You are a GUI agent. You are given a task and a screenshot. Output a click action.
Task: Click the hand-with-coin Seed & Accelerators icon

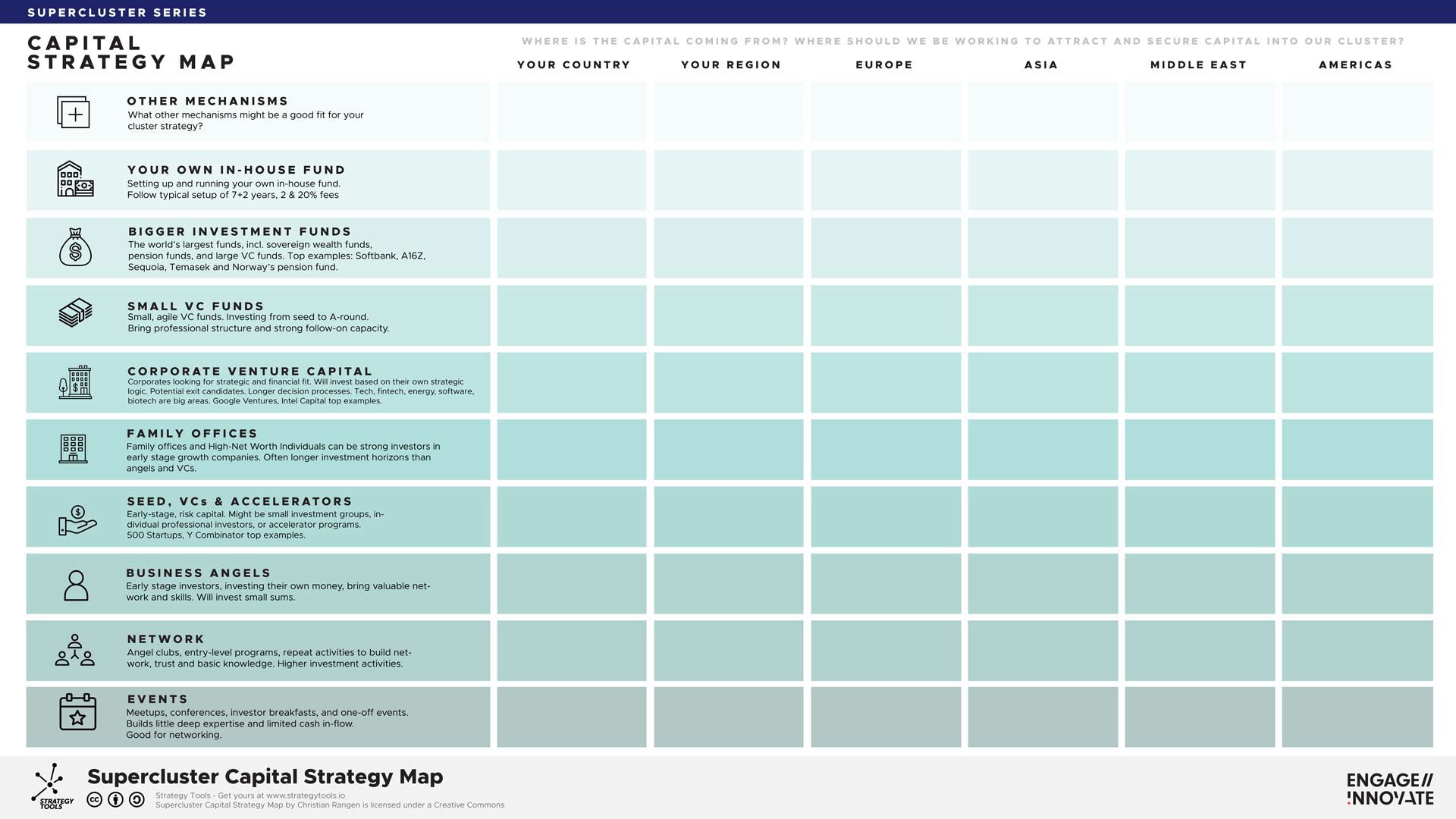77,520
